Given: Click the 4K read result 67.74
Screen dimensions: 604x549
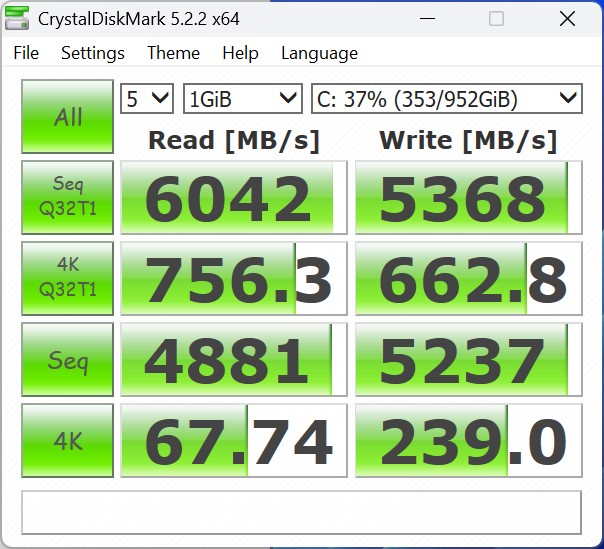Looking at the screenshot, I should pos(234,440).
